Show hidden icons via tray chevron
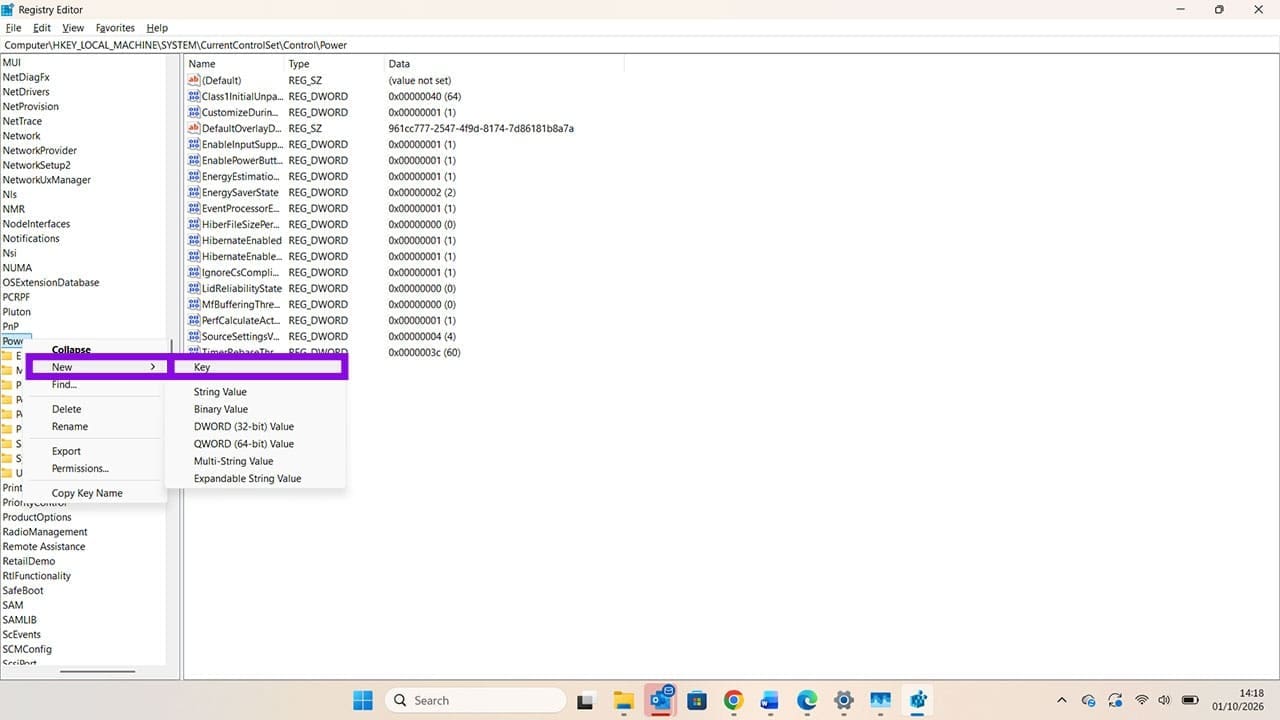This screenshot has height=720, width=1280. [1062, 700]
